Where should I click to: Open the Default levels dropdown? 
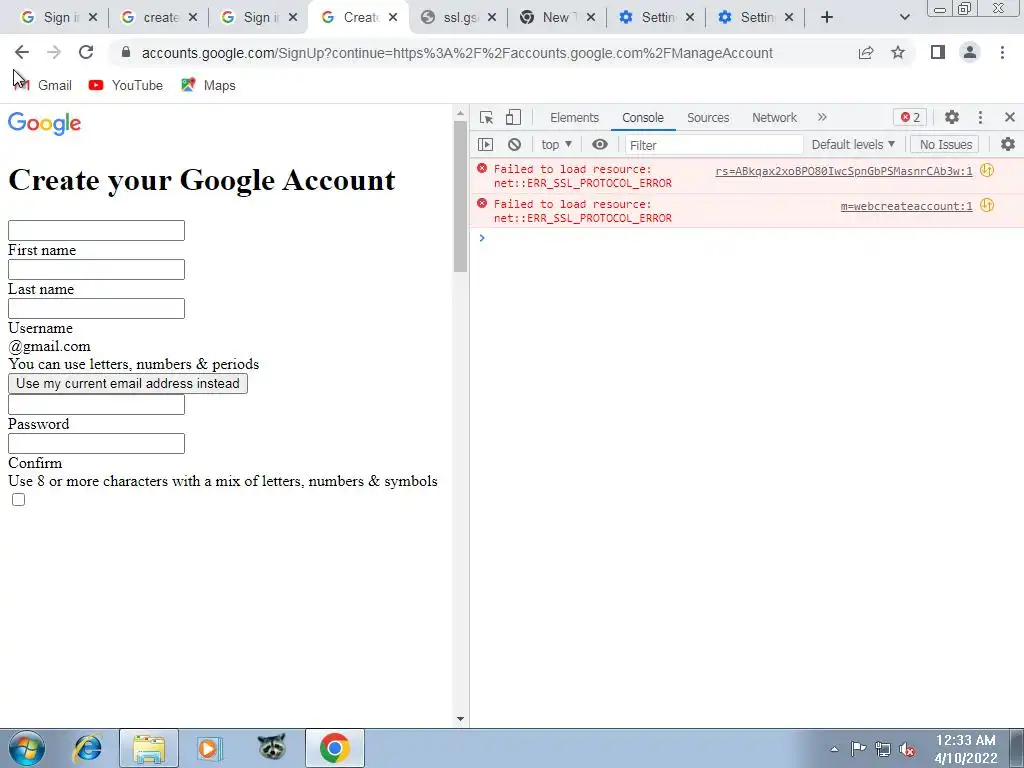point(853,144)
